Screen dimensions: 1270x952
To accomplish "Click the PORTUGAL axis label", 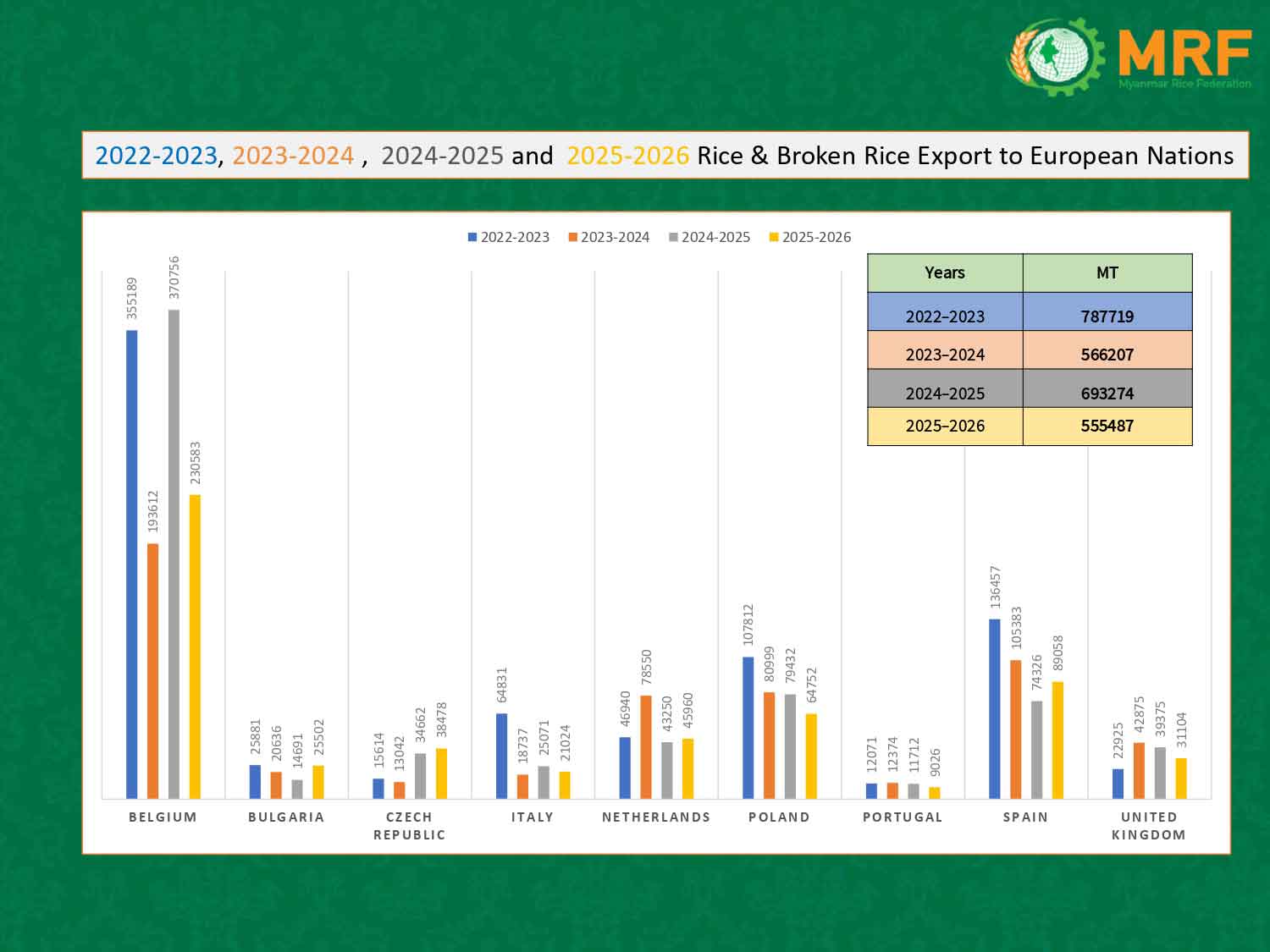I will [903, 817].
